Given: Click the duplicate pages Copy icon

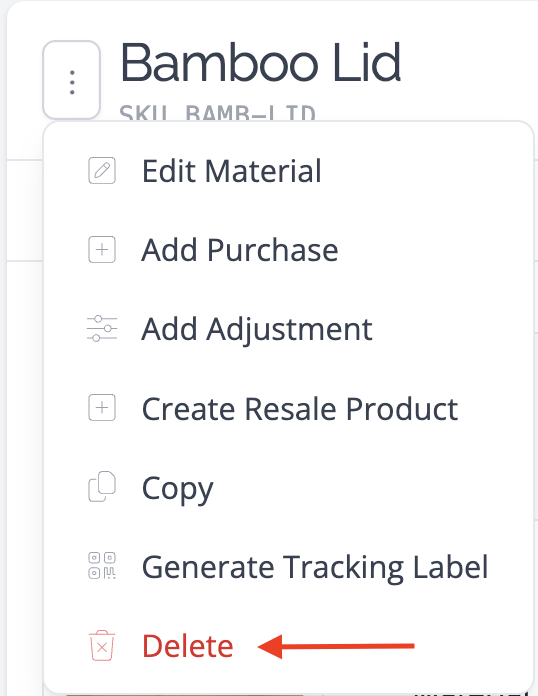Looking at the screenshot, I should pos(102,487).
